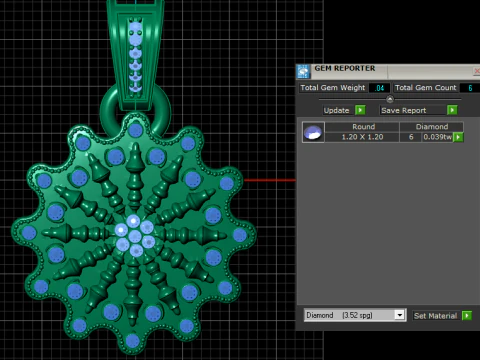The width and height of the screenshot is (480, 360).
Task: Click the '0.039tw' weight cell
Action: (x=437, y=137)
